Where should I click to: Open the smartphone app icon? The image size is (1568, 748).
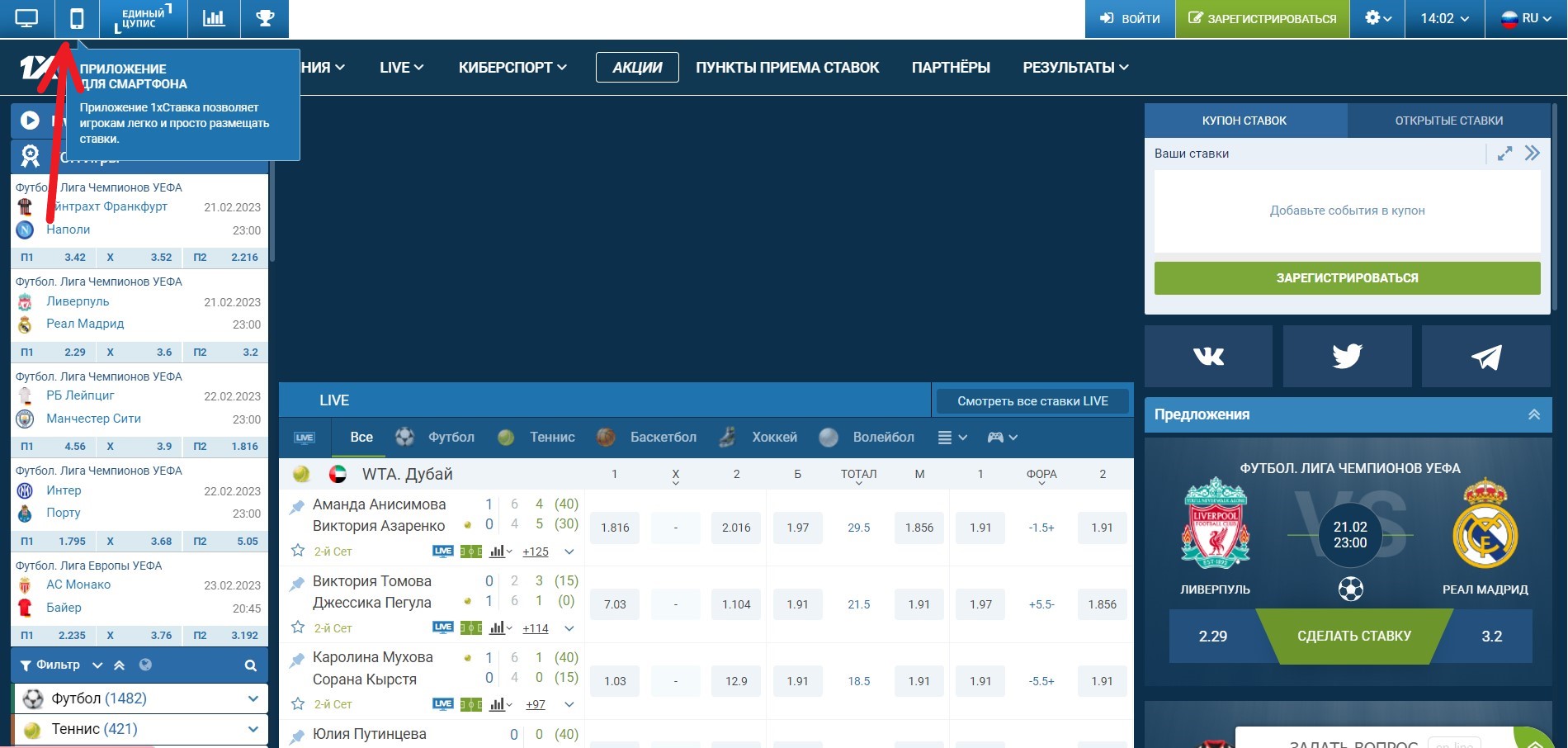point(77,18)
